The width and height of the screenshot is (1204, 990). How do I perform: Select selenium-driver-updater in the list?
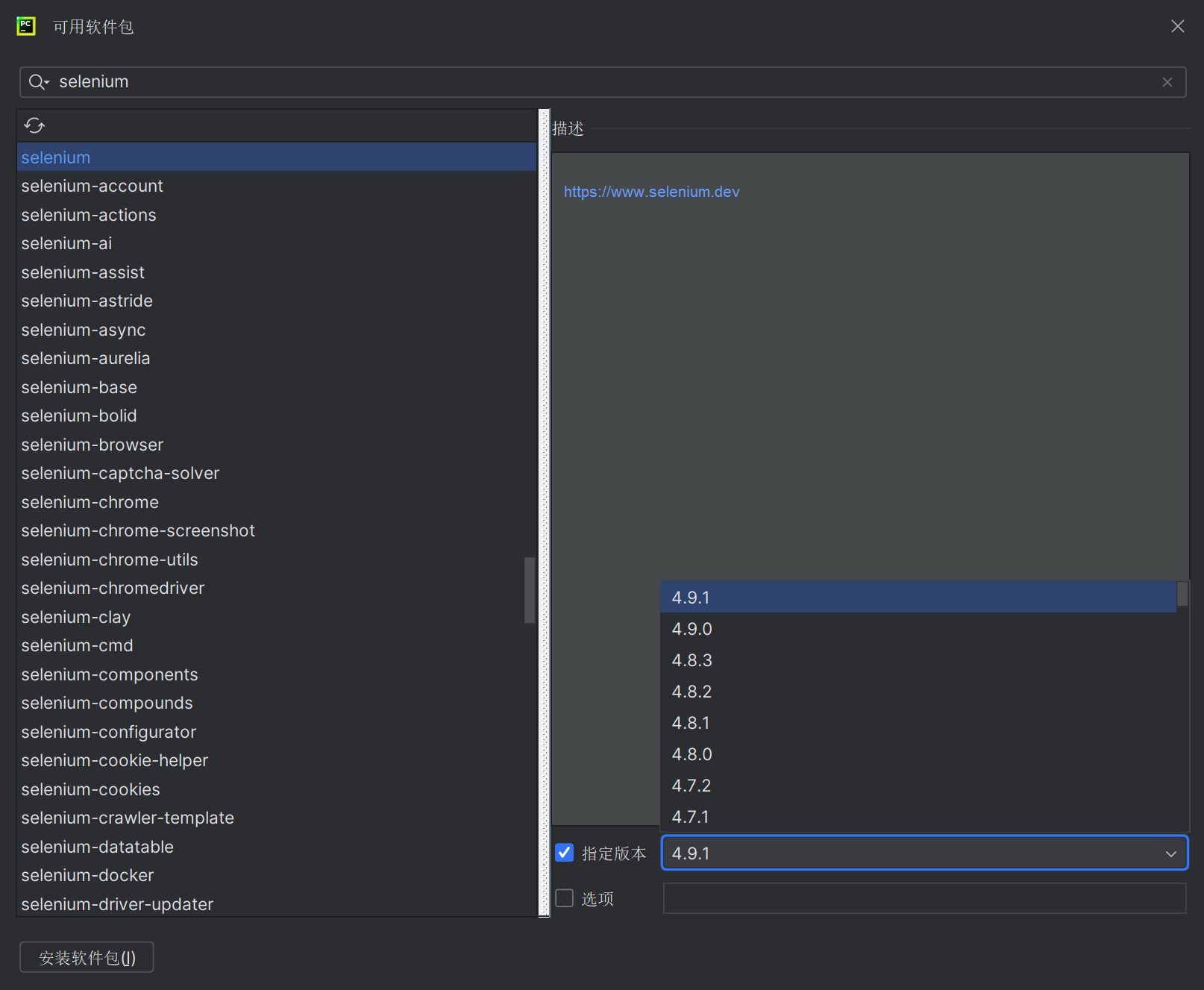coord(277,903)
